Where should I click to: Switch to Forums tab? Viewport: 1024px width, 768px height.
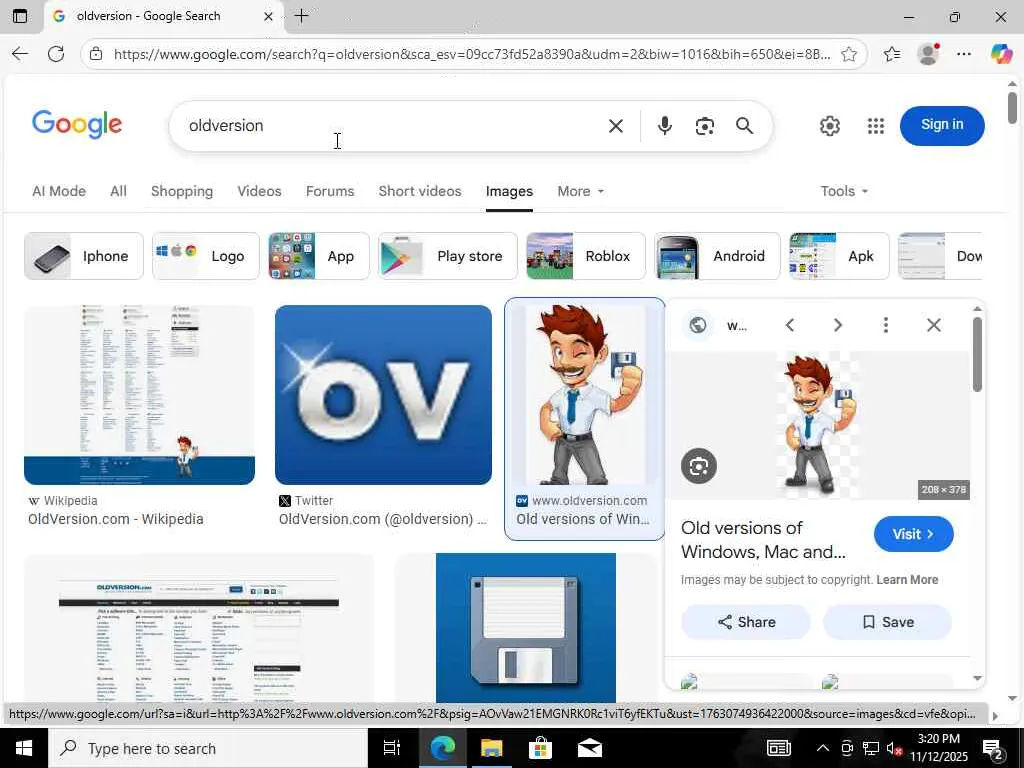click(330, 191)
